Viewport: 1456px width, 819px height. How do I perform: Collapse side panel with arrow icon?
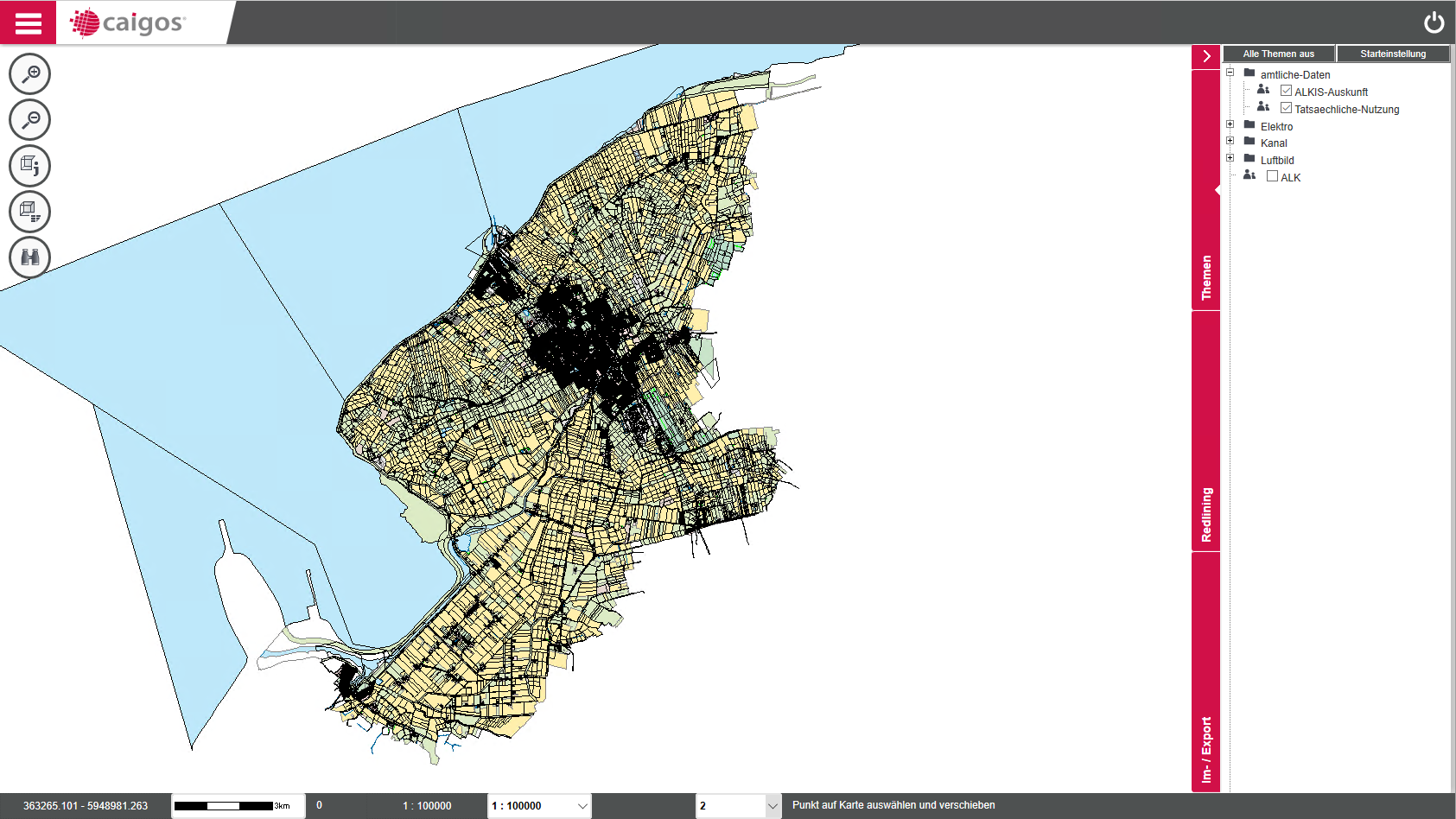(1206, 56)
